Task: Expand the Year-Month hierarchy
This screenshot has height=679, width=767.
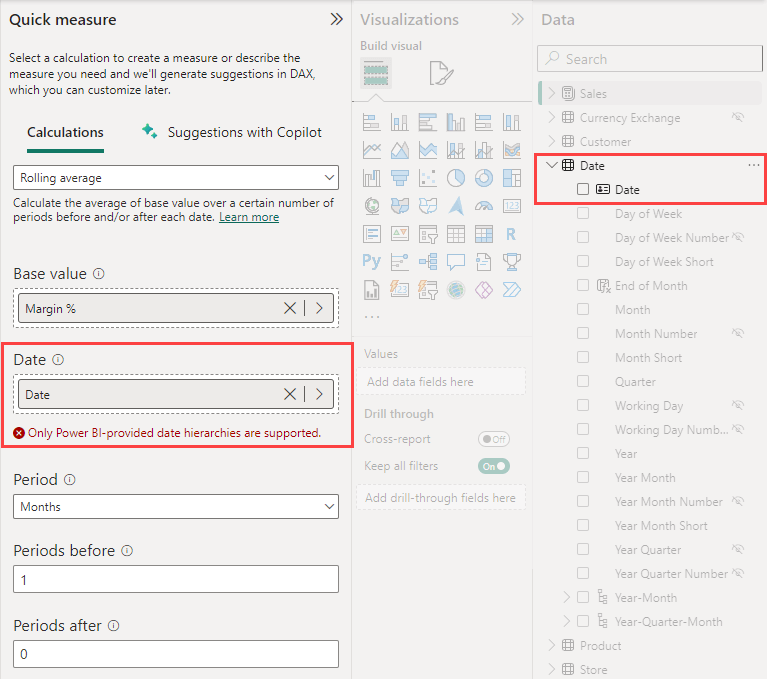Action: pyautogui.click(x=566, y=597)
